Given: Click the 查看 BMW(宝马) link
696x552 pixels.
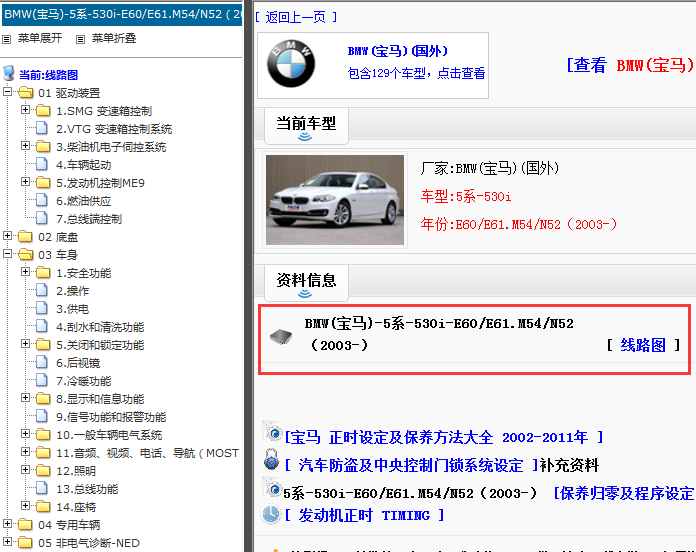Looking at the screenshot, I should 630,65.
